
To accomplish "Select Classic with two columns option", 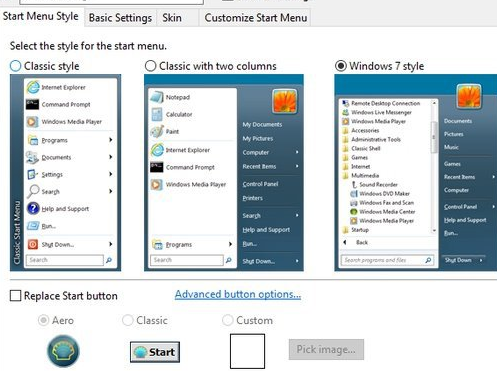I will coord(150,66).
